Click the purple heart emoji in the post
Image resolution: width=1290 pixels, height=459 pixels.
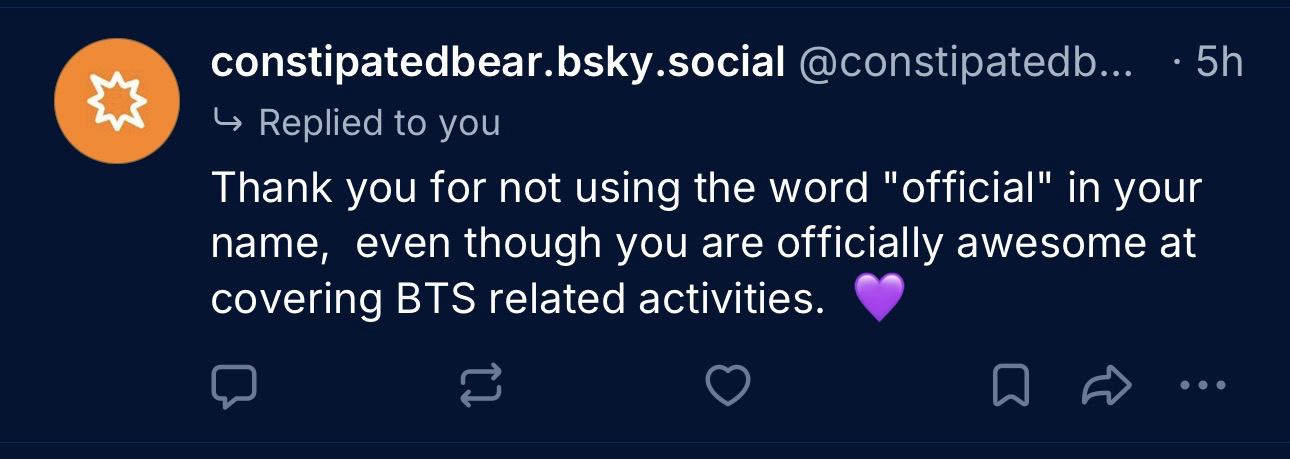click(880, 298)
